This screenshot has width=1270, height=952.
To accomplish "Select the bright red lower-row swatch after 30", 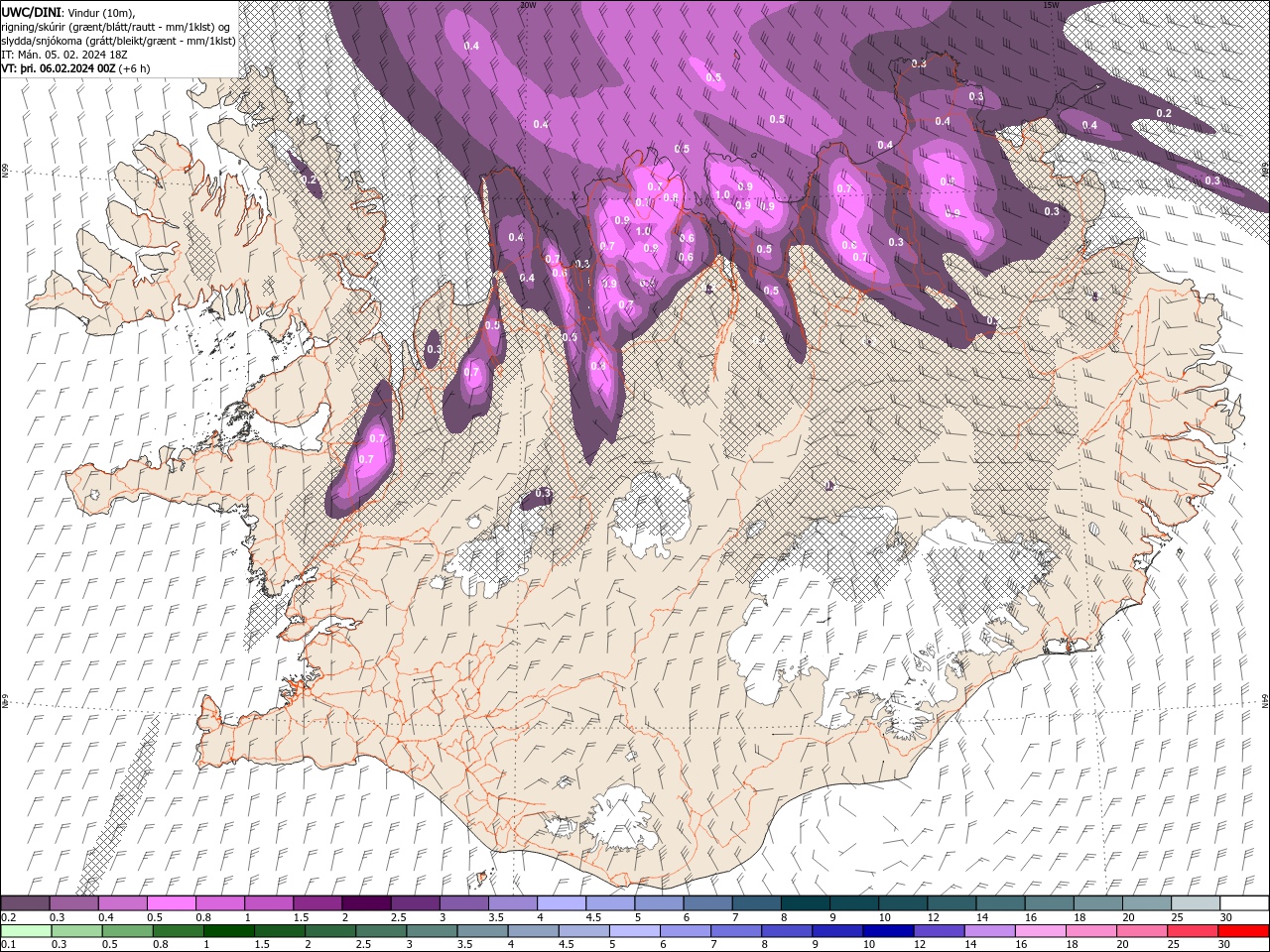I will coord(1244,931).
